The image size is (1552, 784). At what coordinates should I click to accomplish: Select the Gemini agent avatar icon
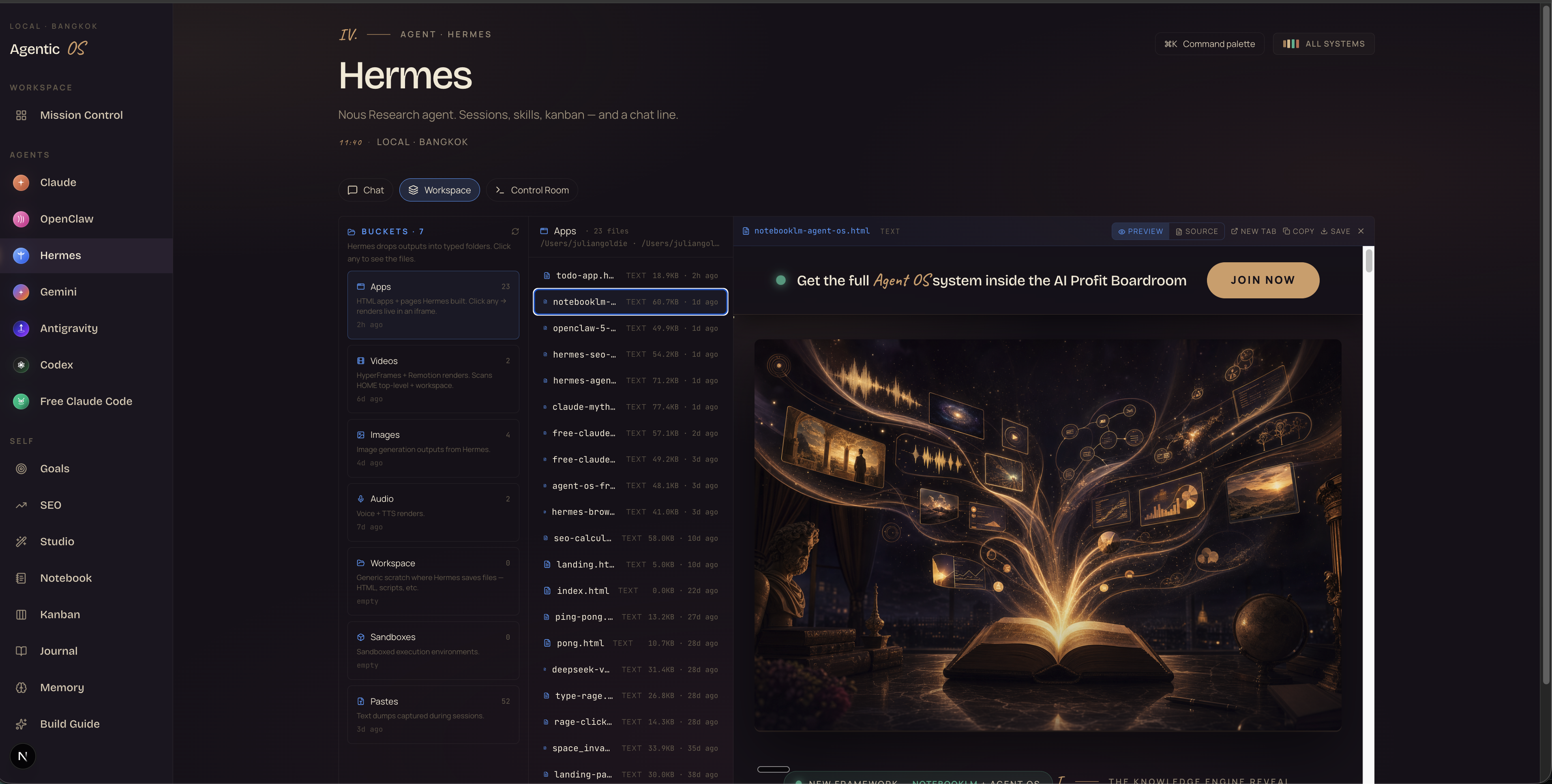click(x=21, y=291)
